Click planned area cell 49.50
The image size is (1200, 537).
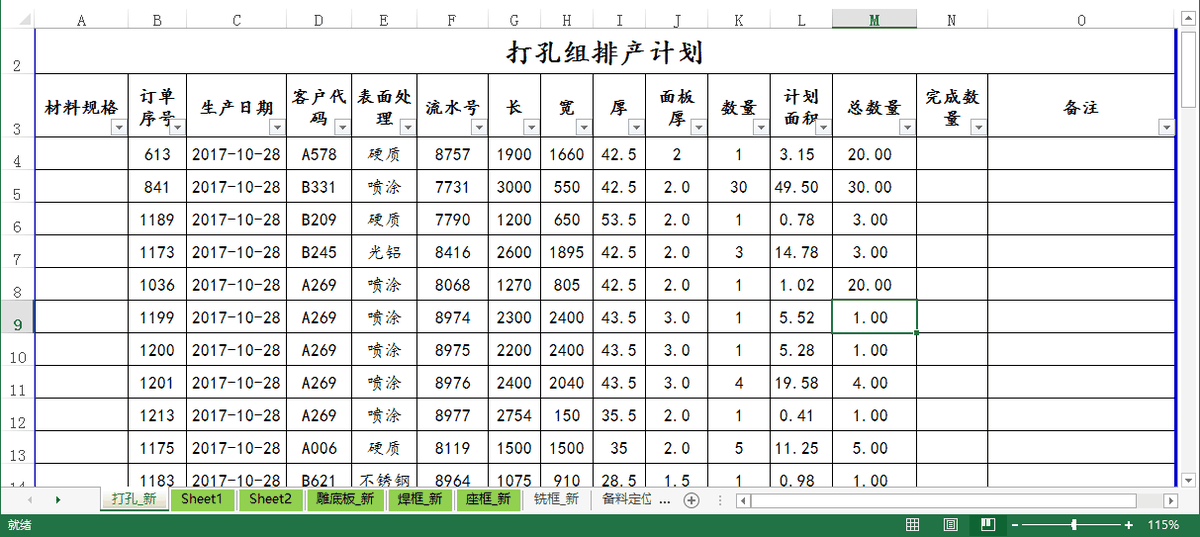pyautogui.click(x=801, y=187)
